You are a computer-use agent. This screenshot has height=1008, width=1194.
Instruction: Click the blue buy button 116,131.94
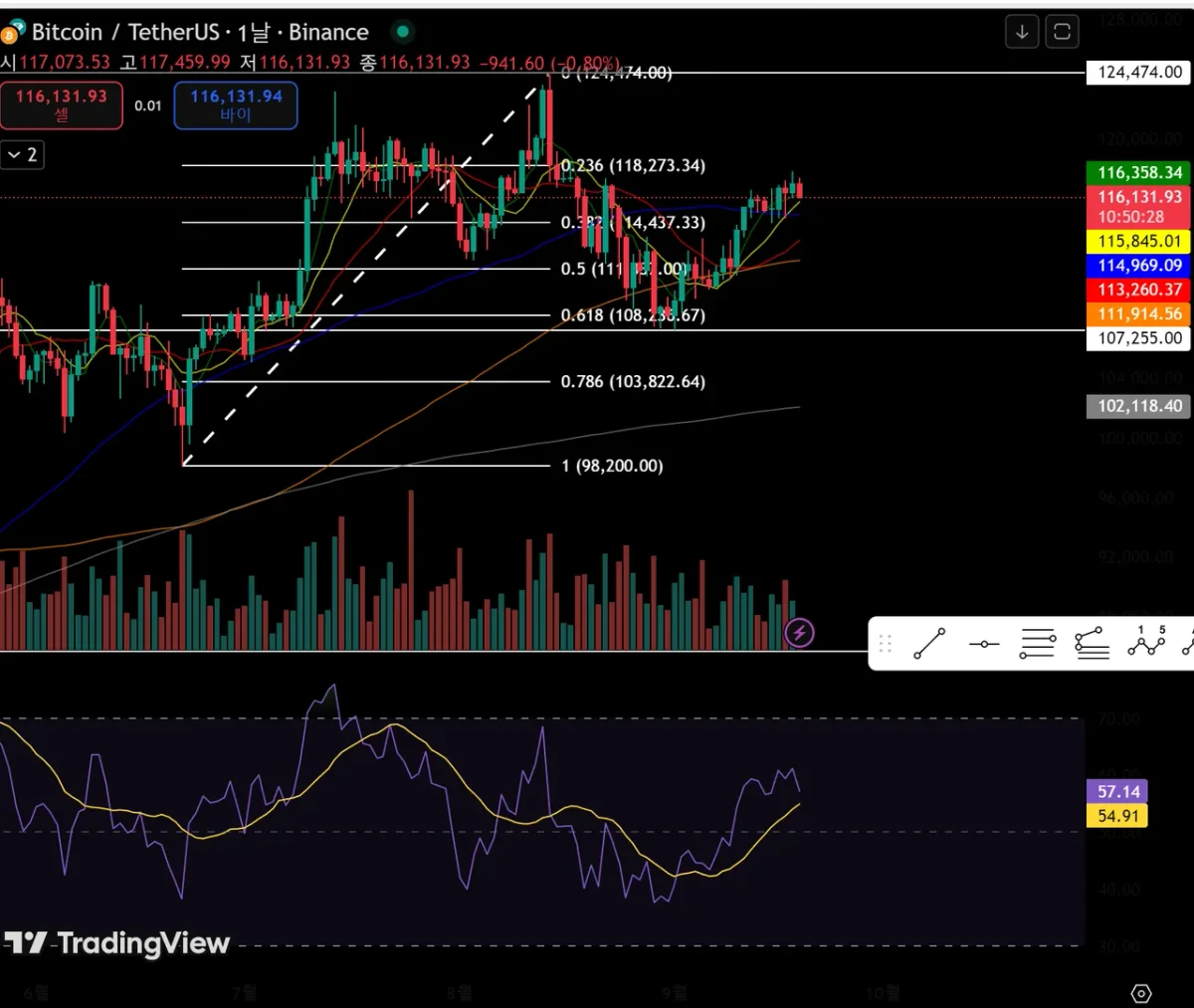tap(236, 105)
